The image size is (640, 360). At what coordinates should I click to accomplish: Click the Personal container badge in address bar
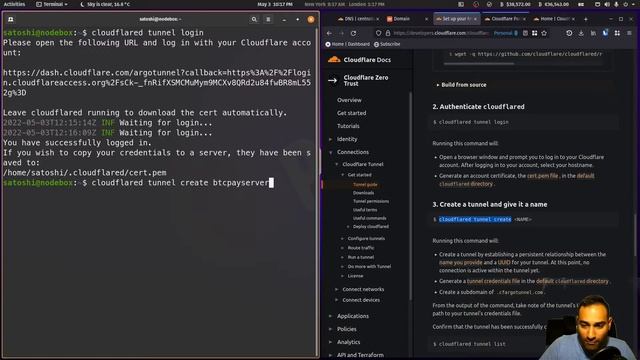pyautogui.click(x=506, y=33)
